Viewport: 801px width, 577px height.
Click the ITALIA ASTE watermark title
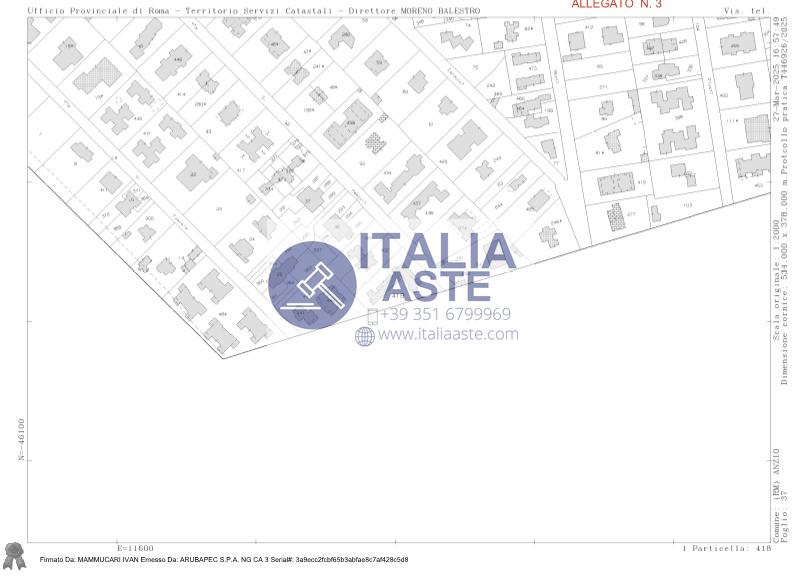(437, 266)
